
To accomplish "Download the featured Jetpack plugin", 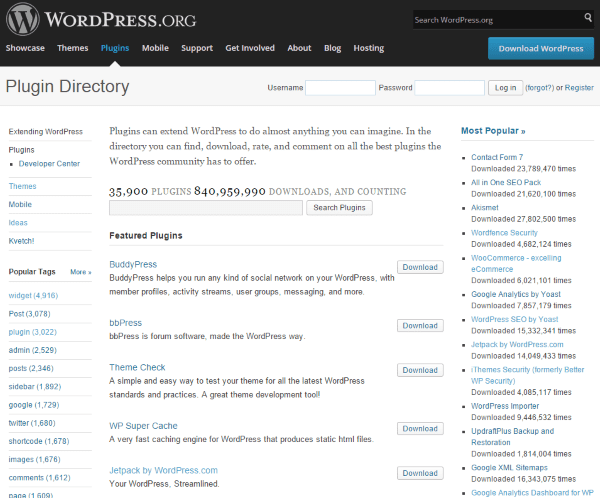I will click(420, 473).
